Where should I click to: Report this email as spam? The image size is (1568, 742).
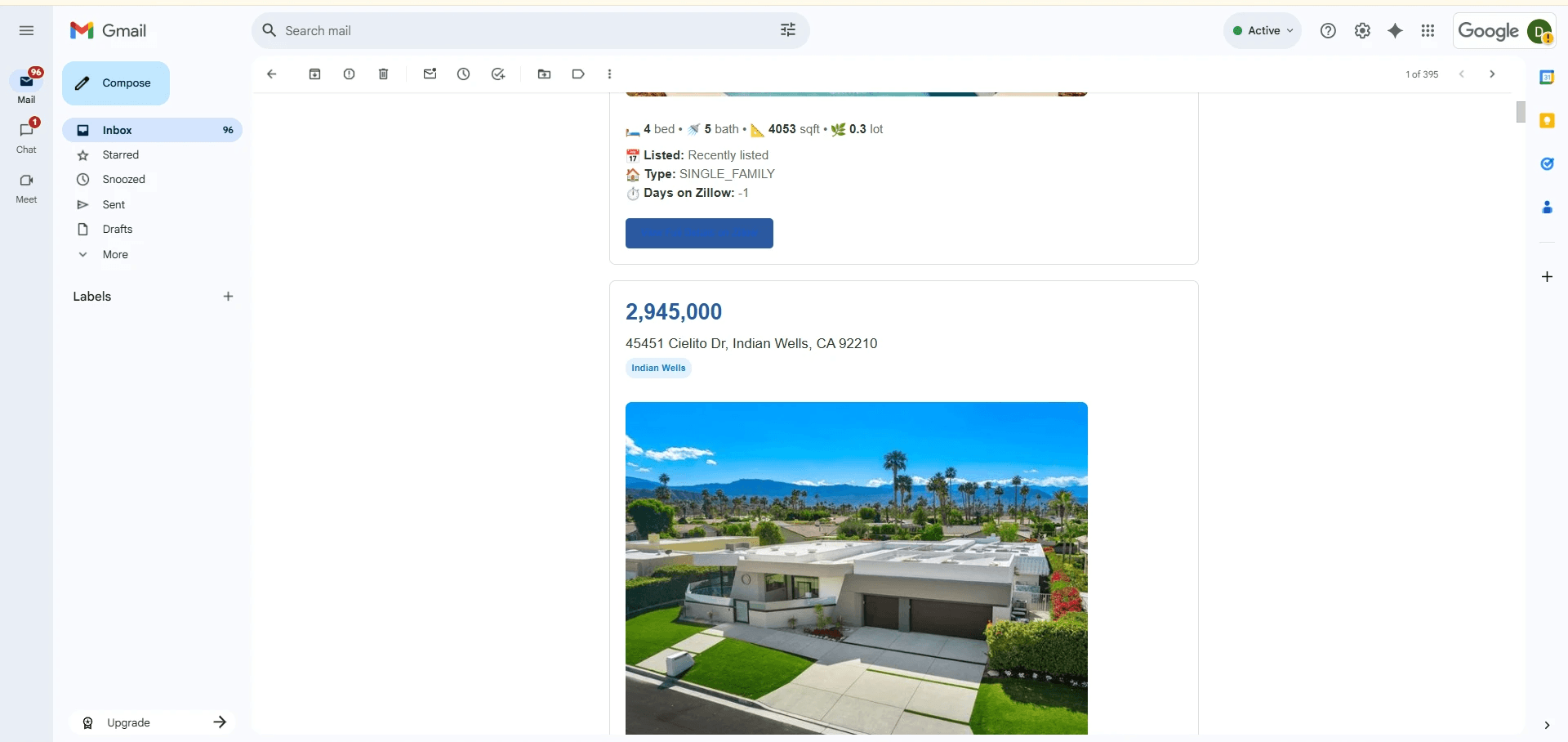coord(349,74)
